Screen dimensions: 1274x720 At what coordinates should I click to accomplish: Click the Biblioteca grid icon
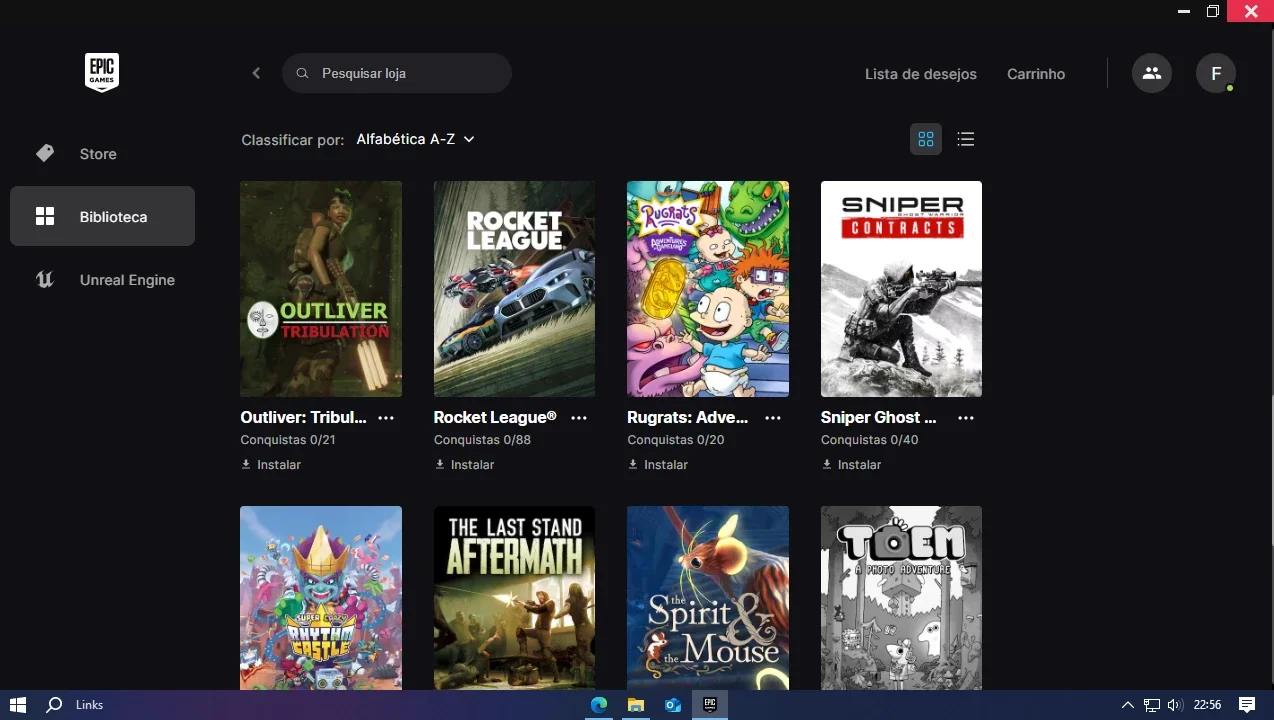click(x=45, y=216)
